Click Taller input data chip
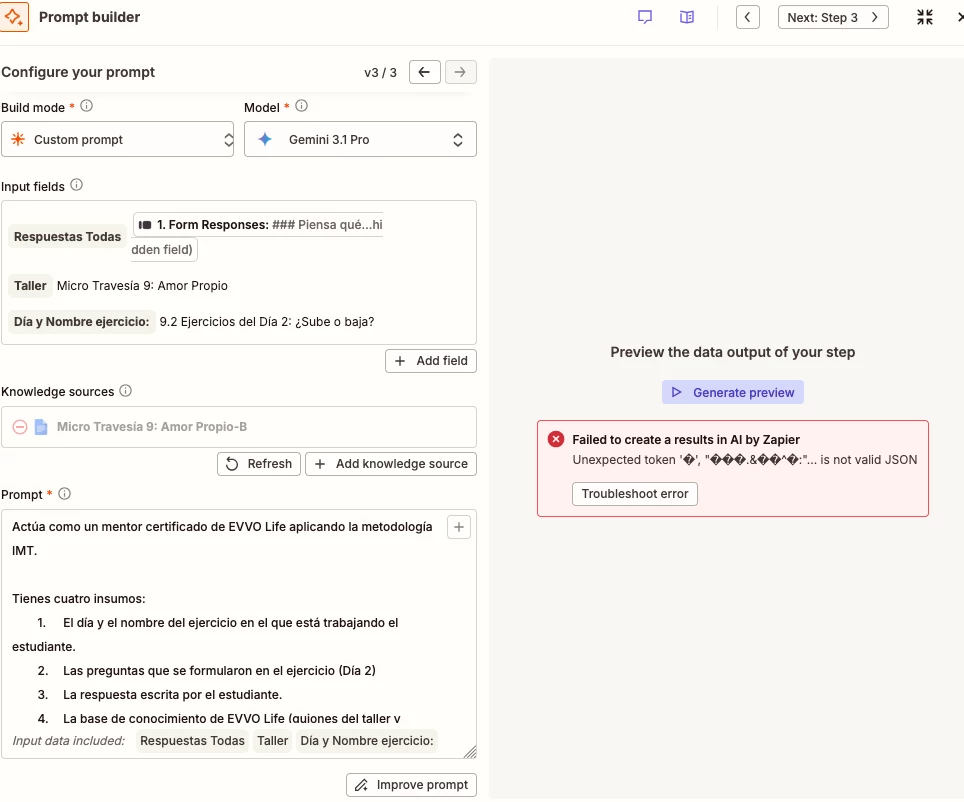 click(272, 740)
